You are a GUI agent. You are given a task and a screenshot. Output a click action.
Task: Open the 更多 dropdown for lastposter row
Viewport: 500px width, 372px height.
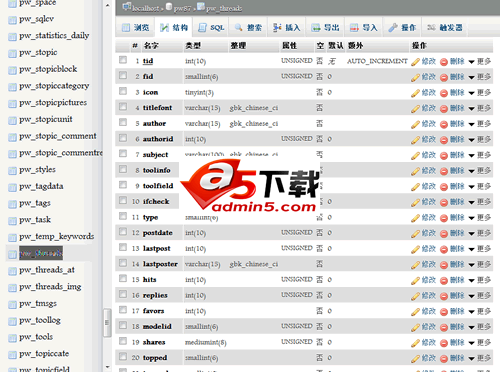(480, 265)
